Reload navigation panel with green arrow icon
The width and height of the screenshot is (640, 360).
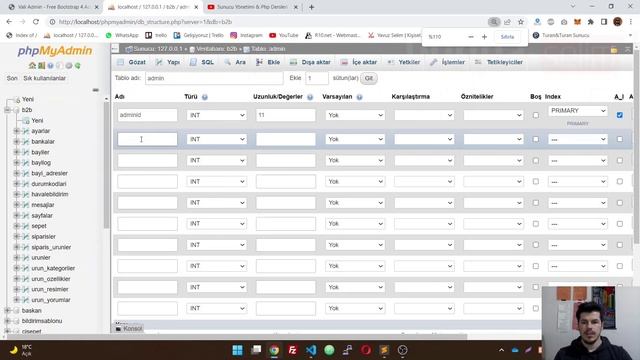78,65
